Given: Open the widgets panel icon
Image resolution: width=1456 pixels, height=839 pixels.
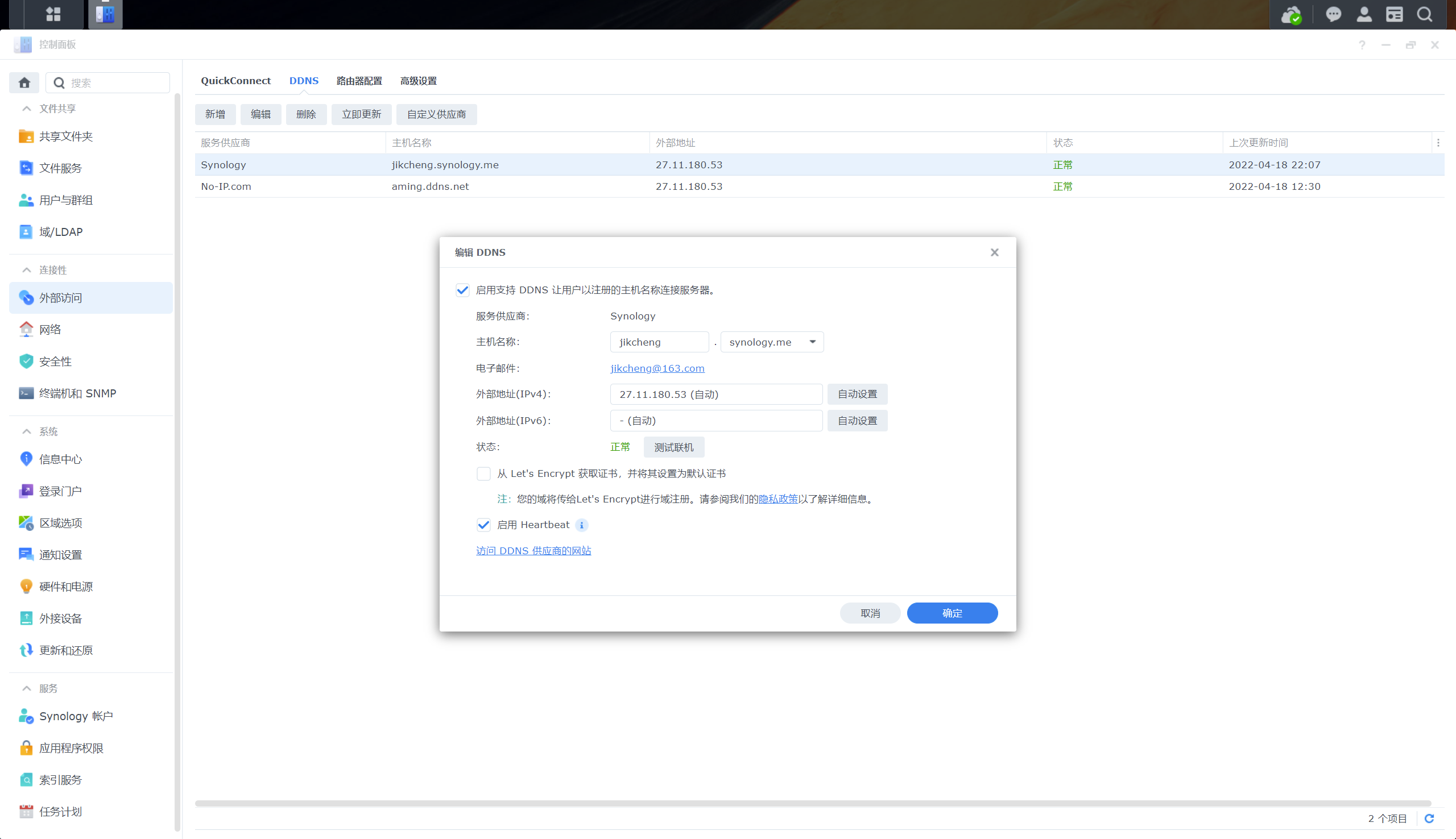Looking at the screenshot, I should pyautogui.click(x=1395, y=14).
